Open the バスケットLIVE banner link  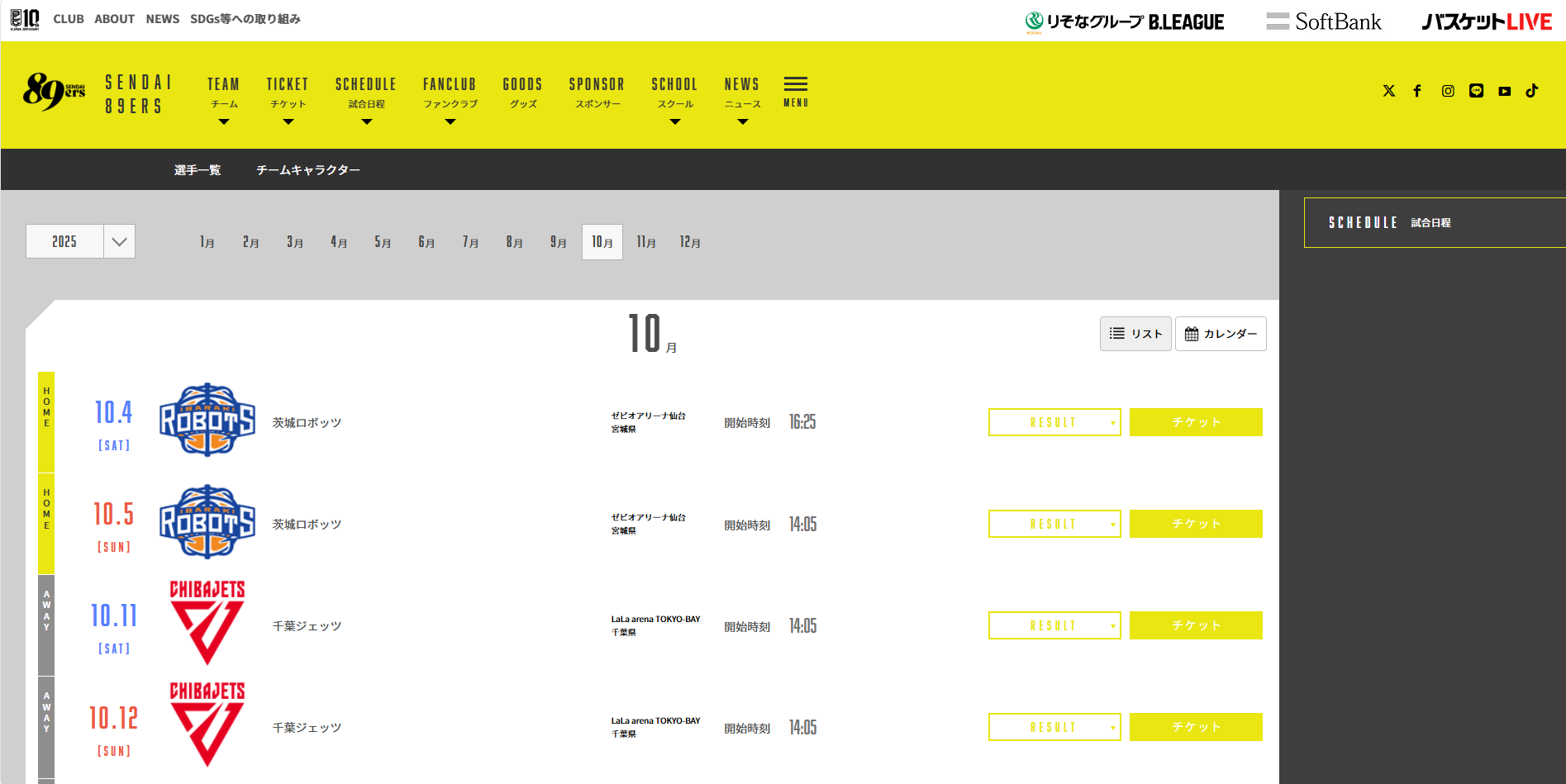pos(1486,21)
